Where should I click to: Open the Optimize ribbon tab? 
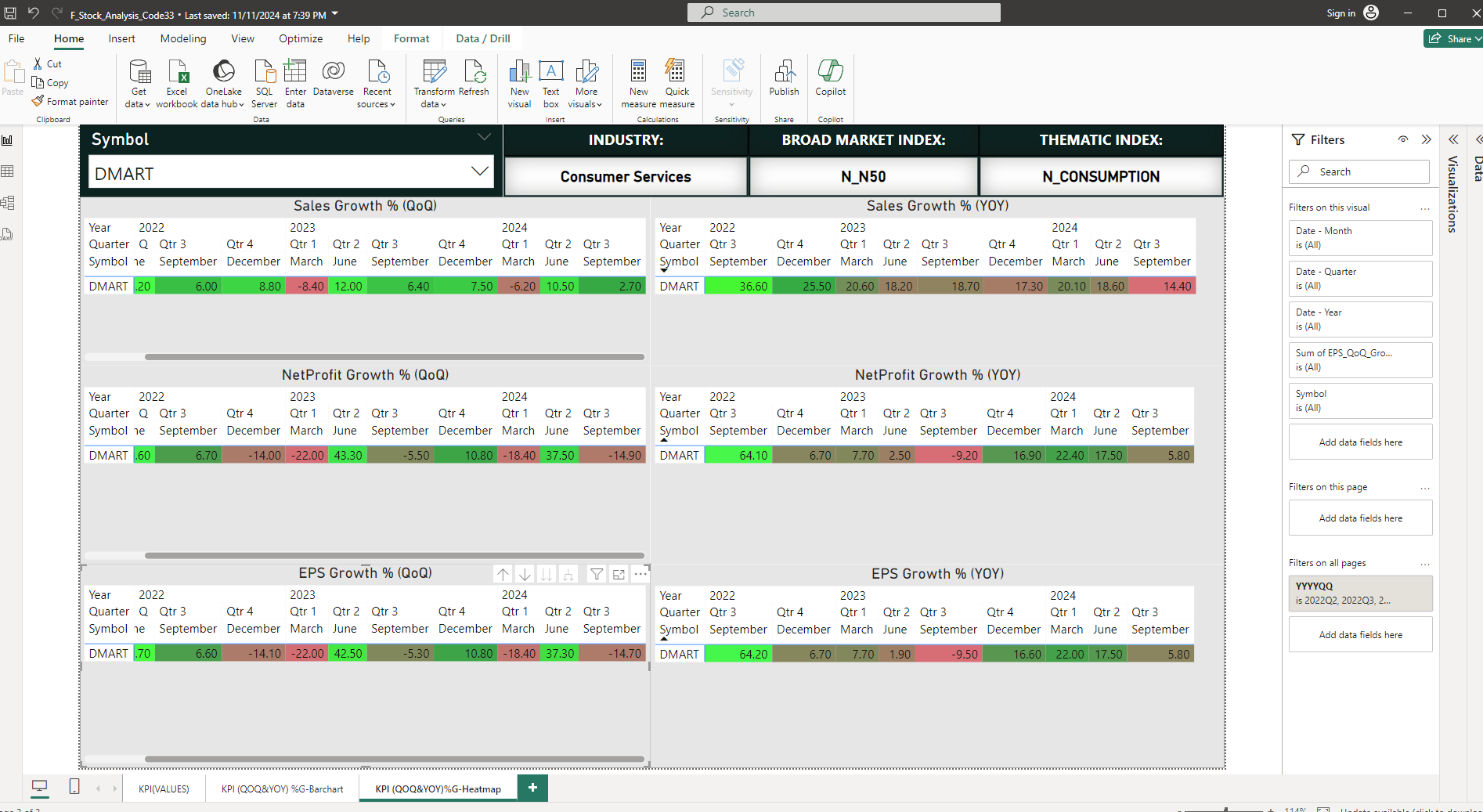click(301, 38)
